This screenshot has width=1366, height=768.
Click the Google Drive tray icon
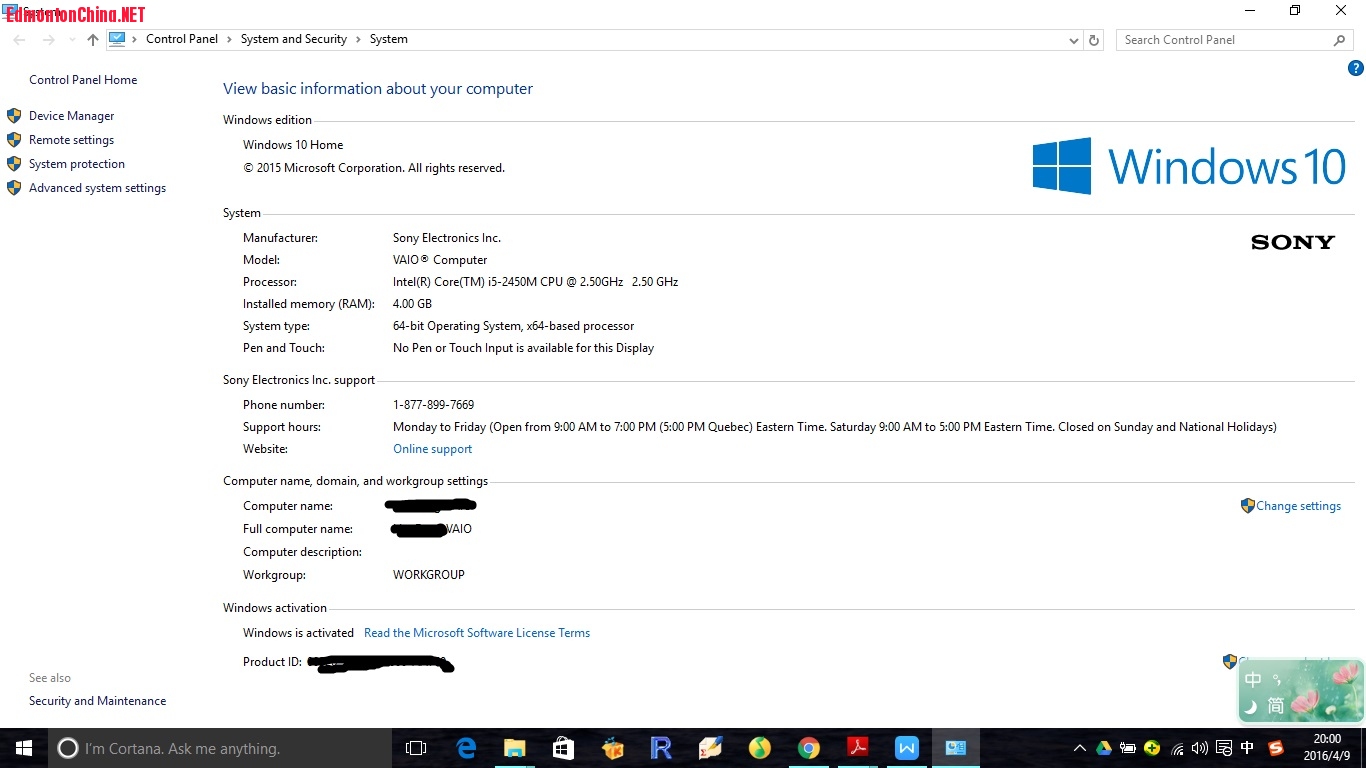pos(1104,748)
